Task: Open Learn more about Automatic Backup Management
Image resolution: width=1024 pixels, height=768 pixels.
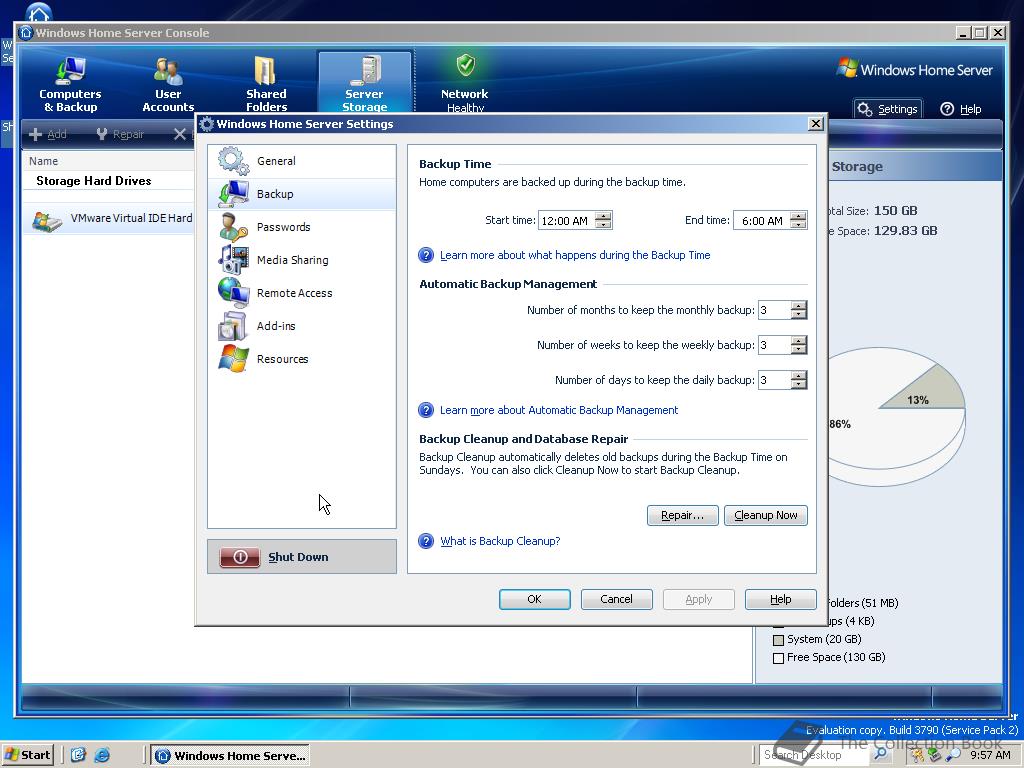Action: (x=559, y=410)
